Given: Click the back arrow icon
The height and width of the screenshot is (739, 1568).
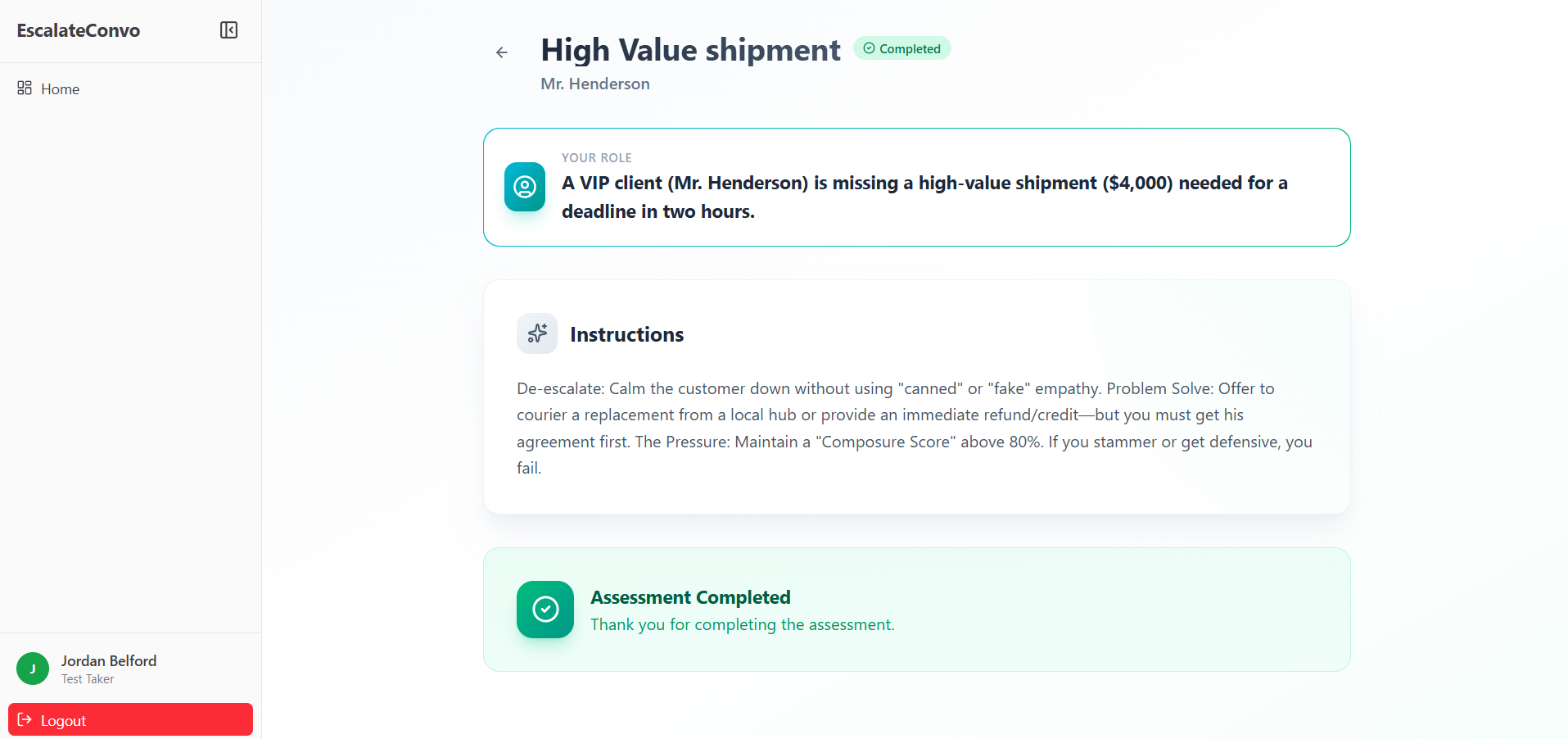Looking at the screenshot, I should (x=502, y=52).
